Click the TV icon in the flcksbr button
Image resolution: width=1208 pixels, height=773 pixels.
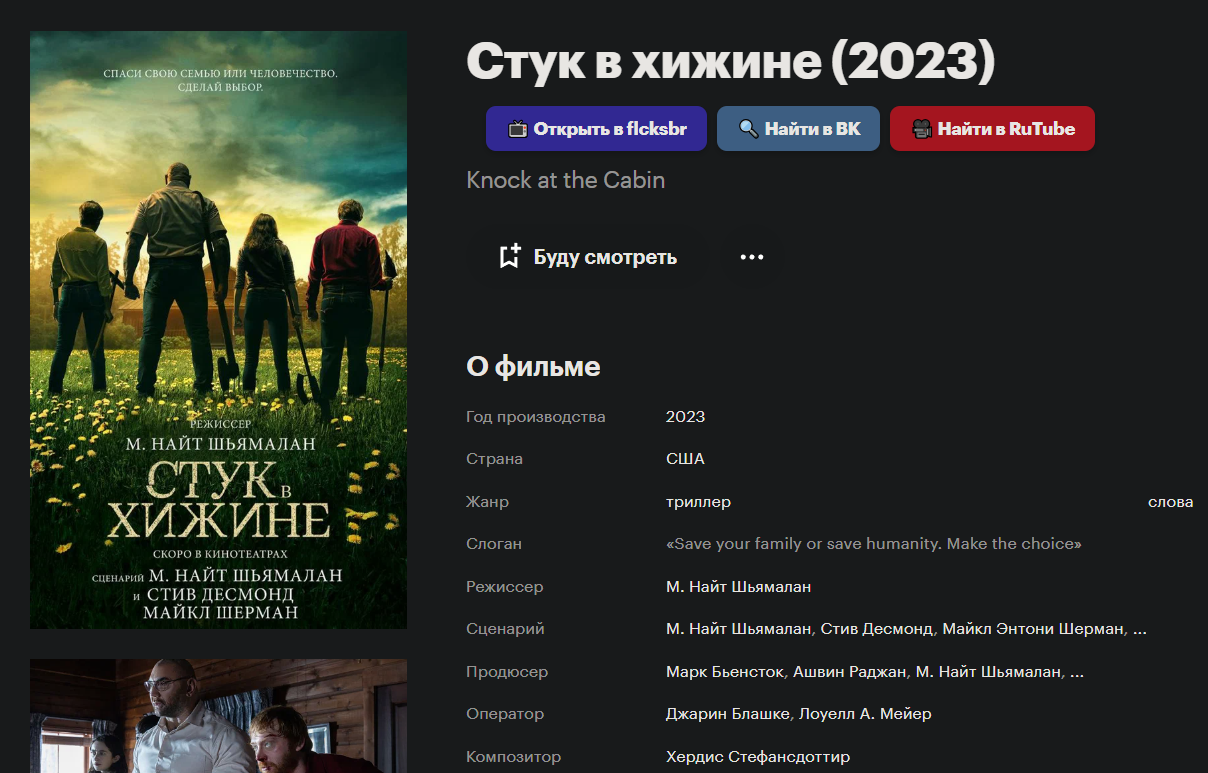pyautogui.click(x=517, y=129)
